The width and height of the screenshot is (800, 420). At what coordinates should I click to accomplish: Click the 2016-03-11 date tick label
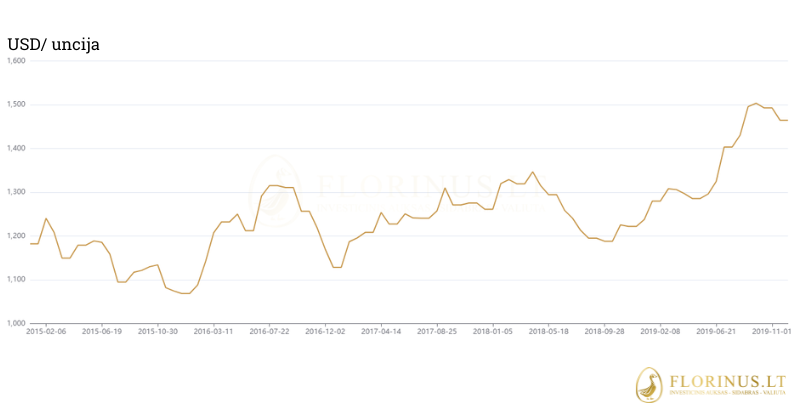213,331
